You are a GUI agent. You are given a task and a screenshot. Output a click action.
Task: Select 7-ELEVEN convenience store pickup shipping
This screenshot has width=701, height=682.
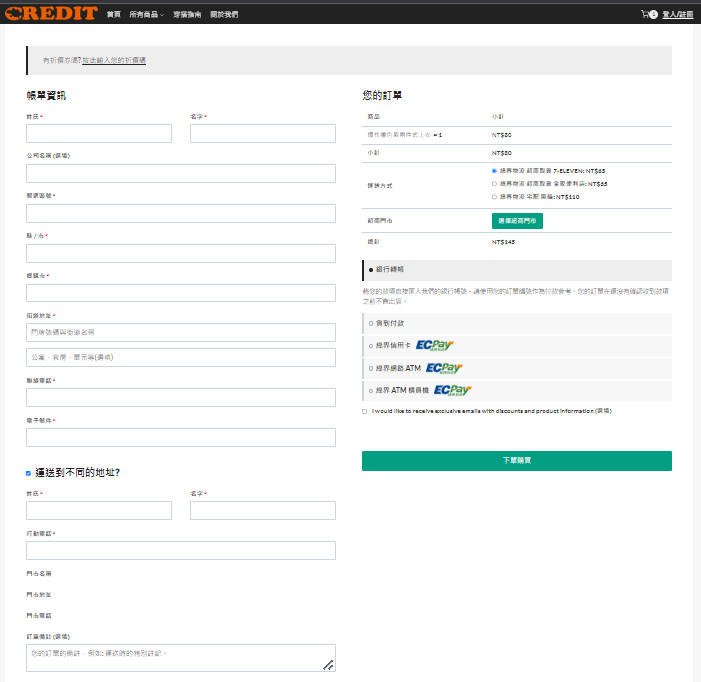494,171
